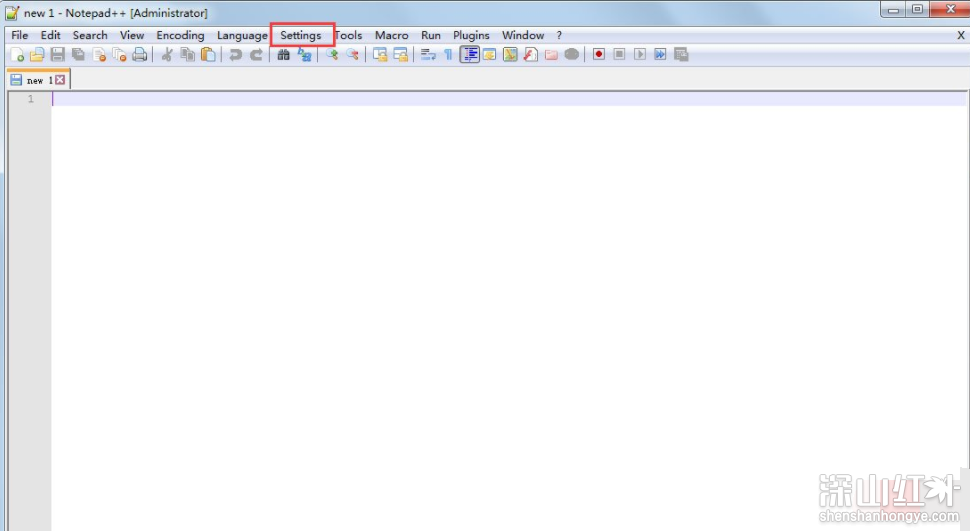Toggle show all characters pilcrow icon
Screen dimensions: 970x531
(x=449, y=55)
